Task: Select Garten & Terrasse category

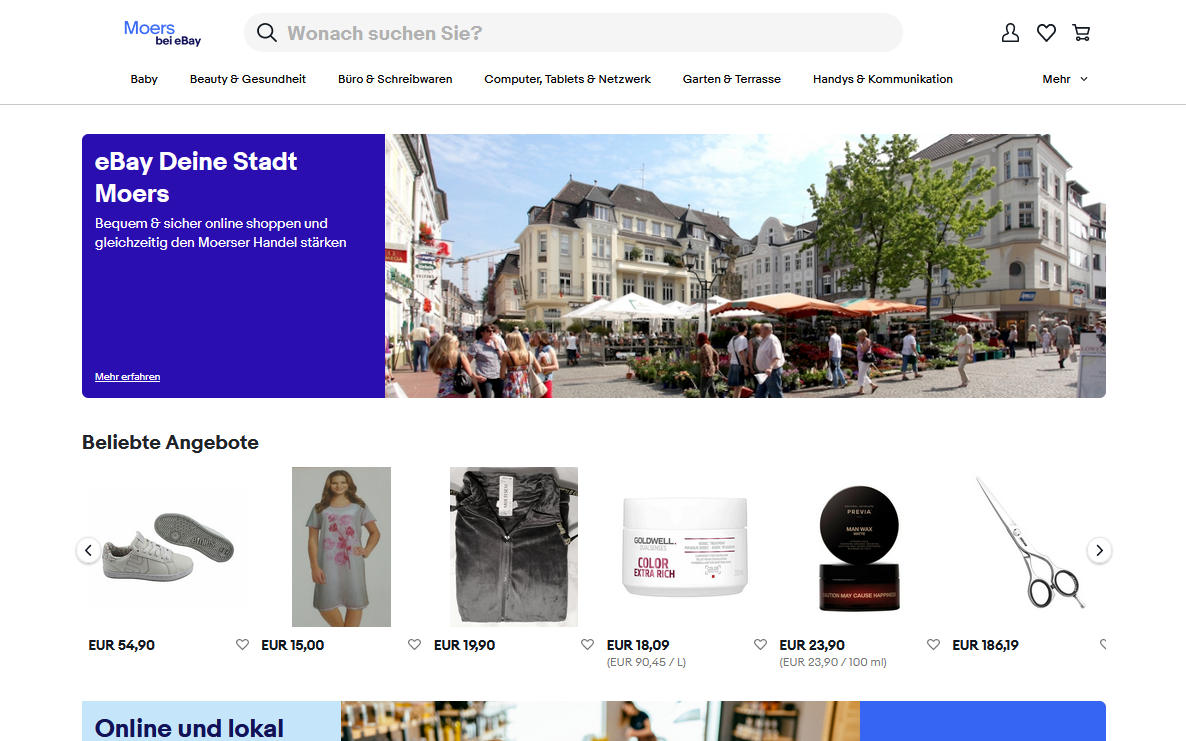Action: click(x=731, y=79)
